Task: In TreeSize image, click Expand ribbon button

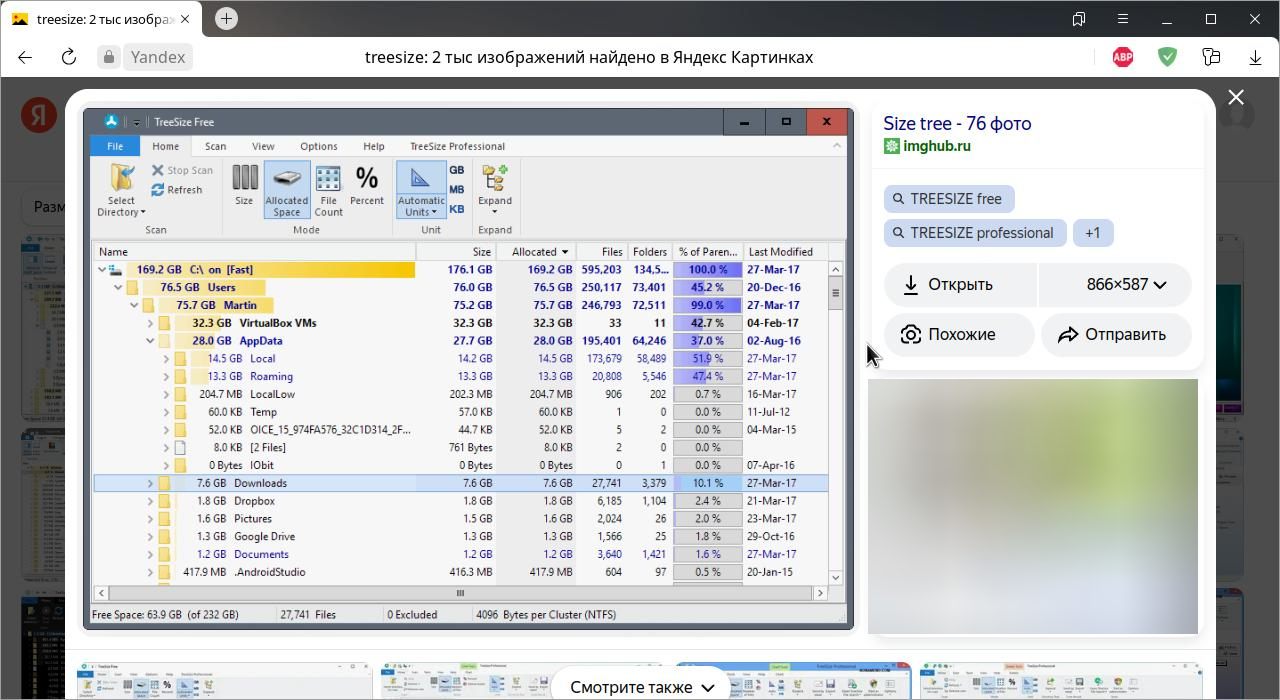Action: tap(495, 189)
